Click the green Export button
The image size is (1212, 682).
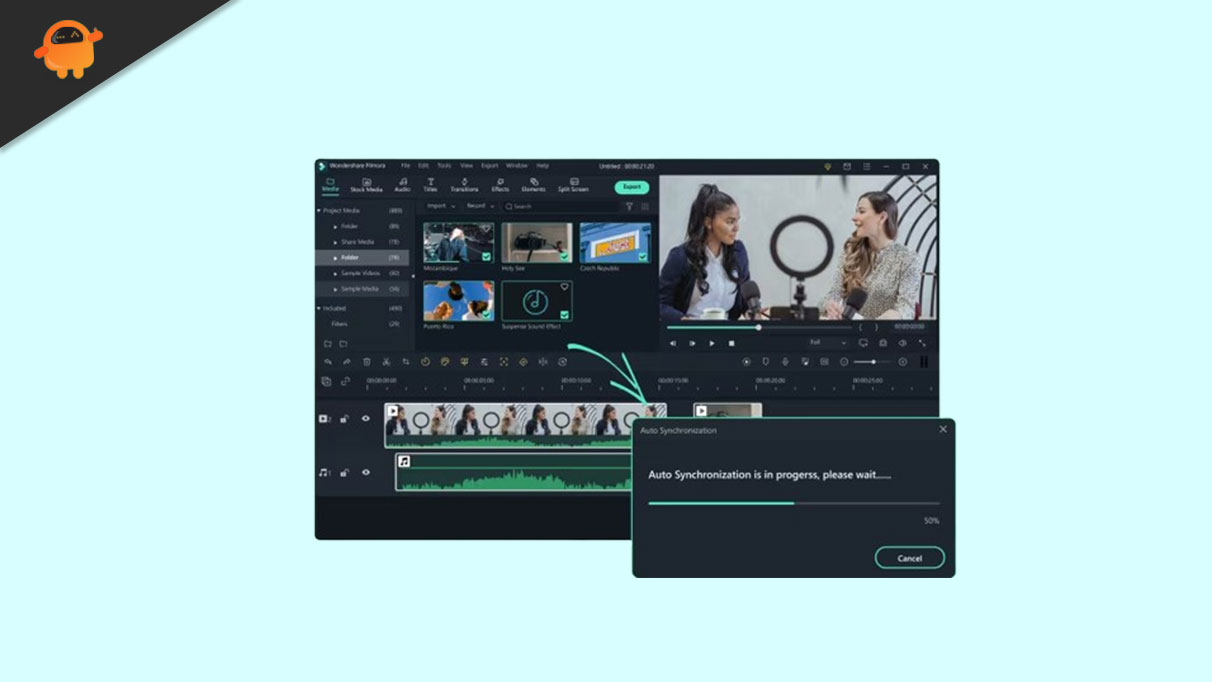[632, 187]
